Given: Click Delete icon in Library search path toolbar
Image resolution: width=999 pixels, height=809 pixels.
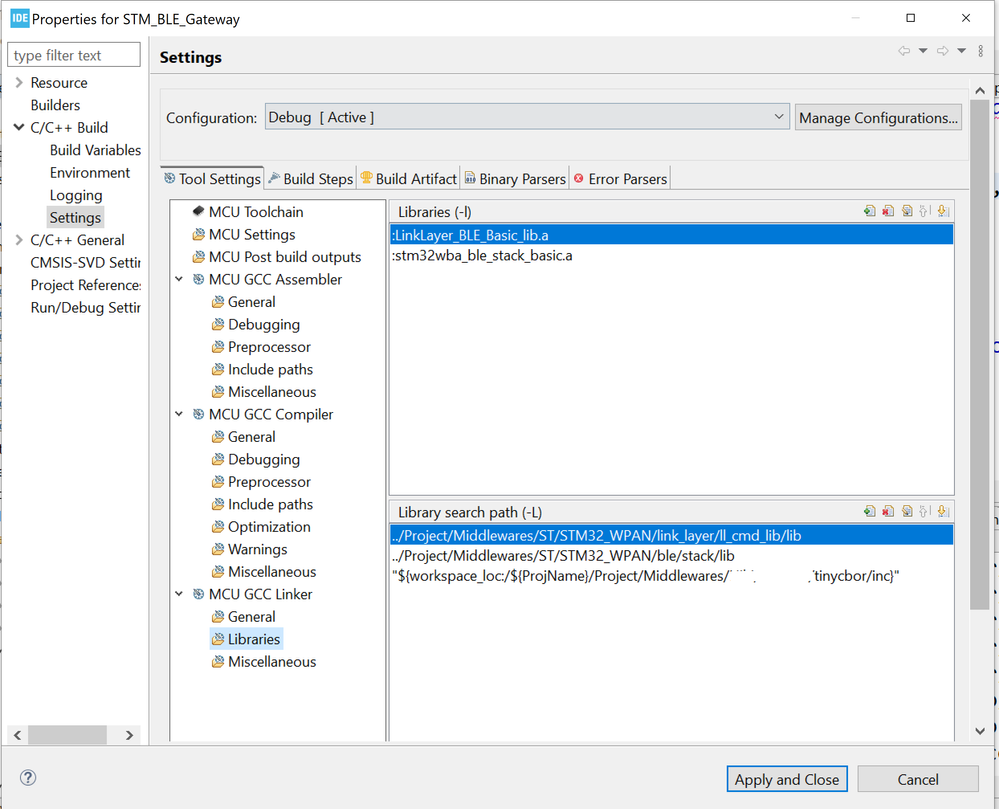Looking at the screenshot, I should tap(888, 512).
